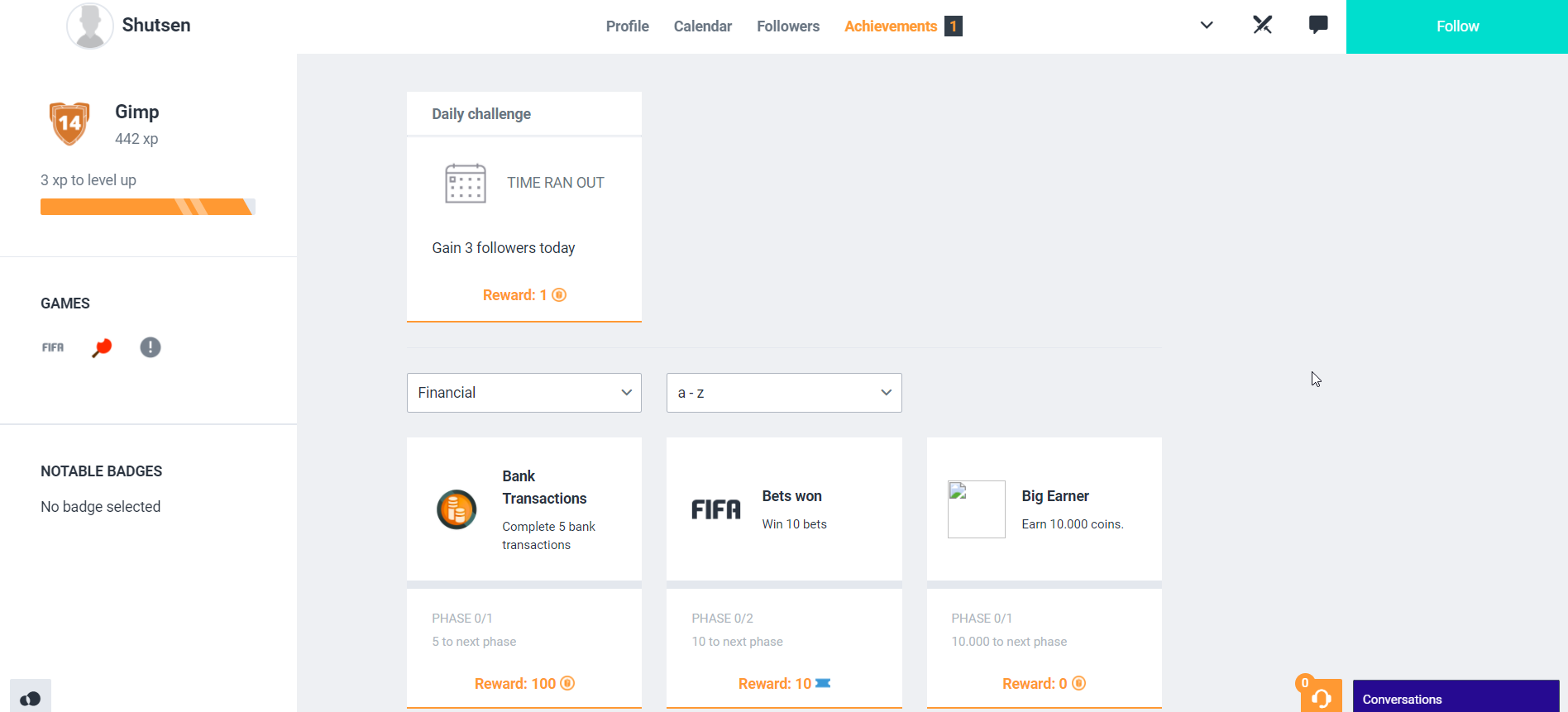
Task: Click the crossed swords challenge icon
Action: [1262, 25]
